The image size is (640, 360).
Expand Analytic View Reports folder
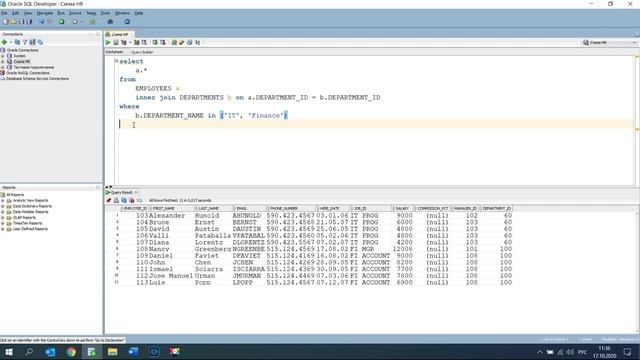coord(3,201)
